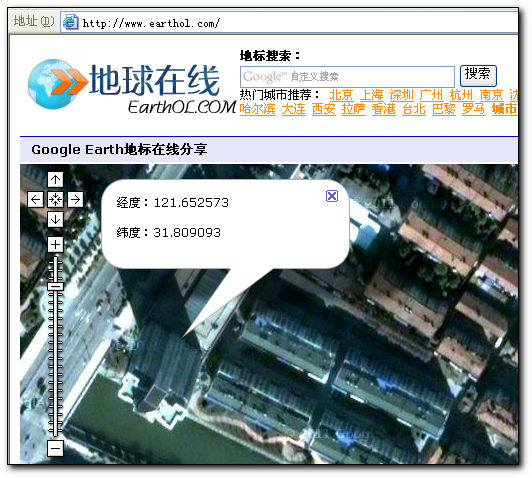Open the 巴黎 city link
Viewport: 532px width, 478px height.
443,109
